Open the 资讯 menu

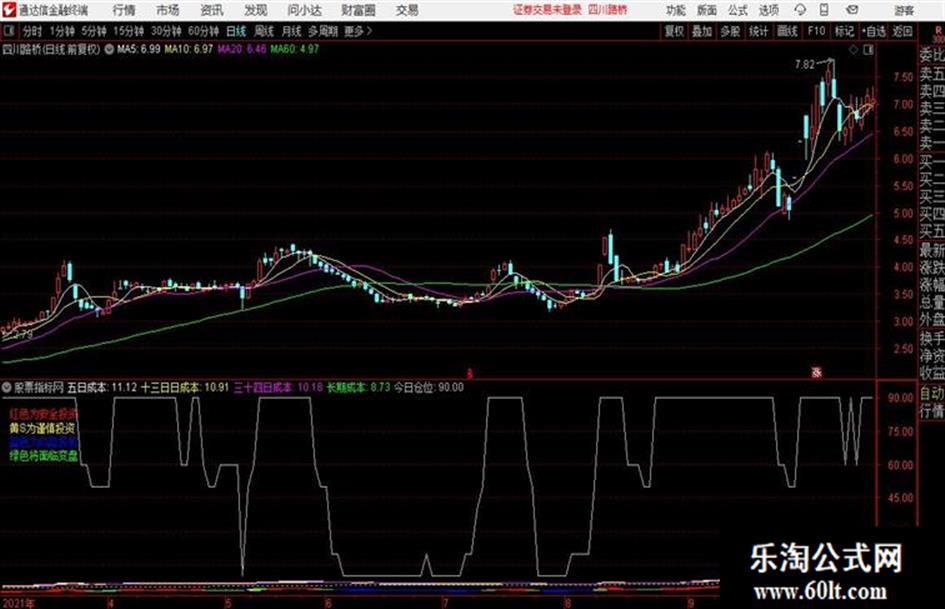click(x=212, y=10)
